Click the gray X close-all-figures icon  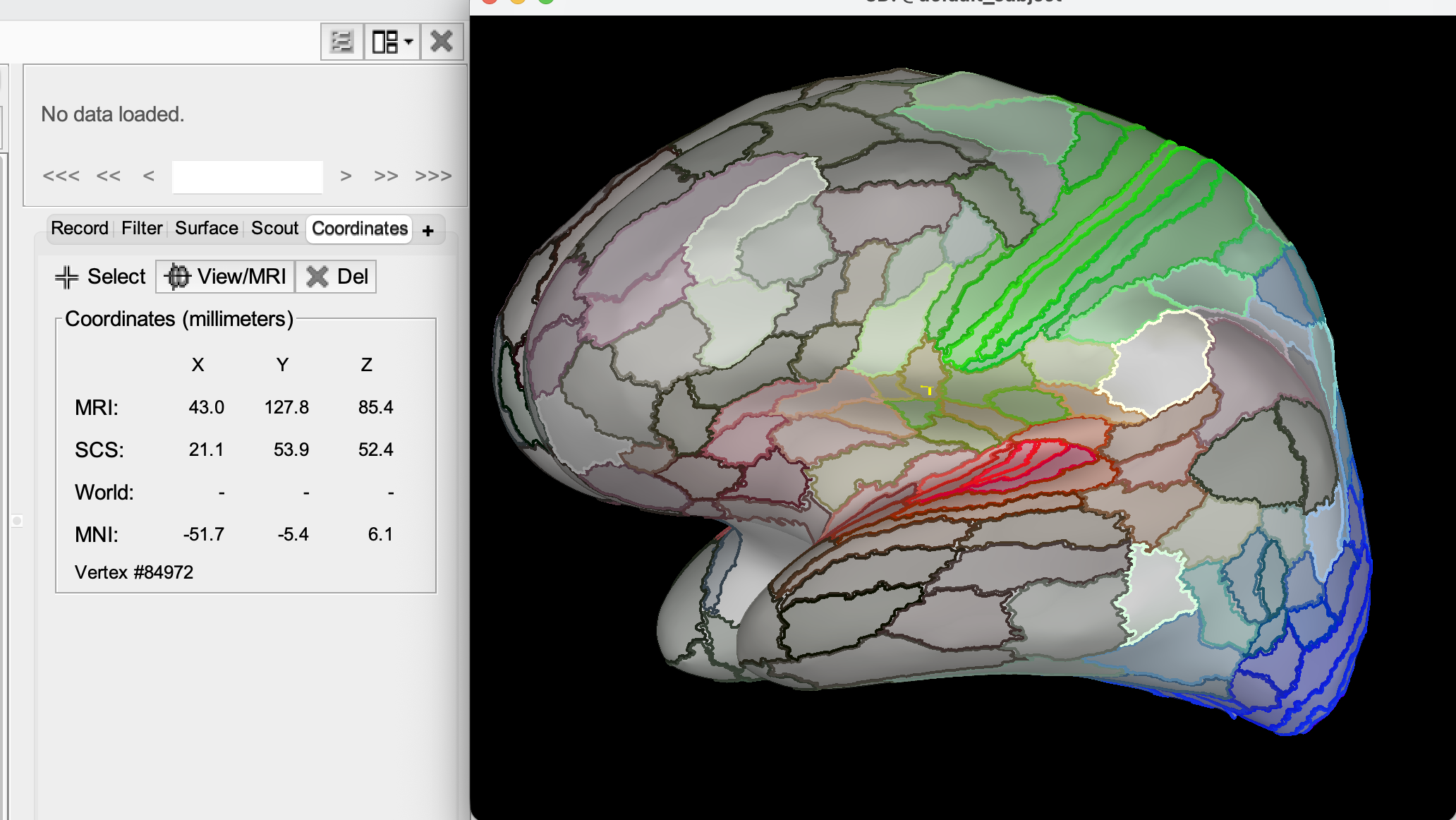[442, 42]
